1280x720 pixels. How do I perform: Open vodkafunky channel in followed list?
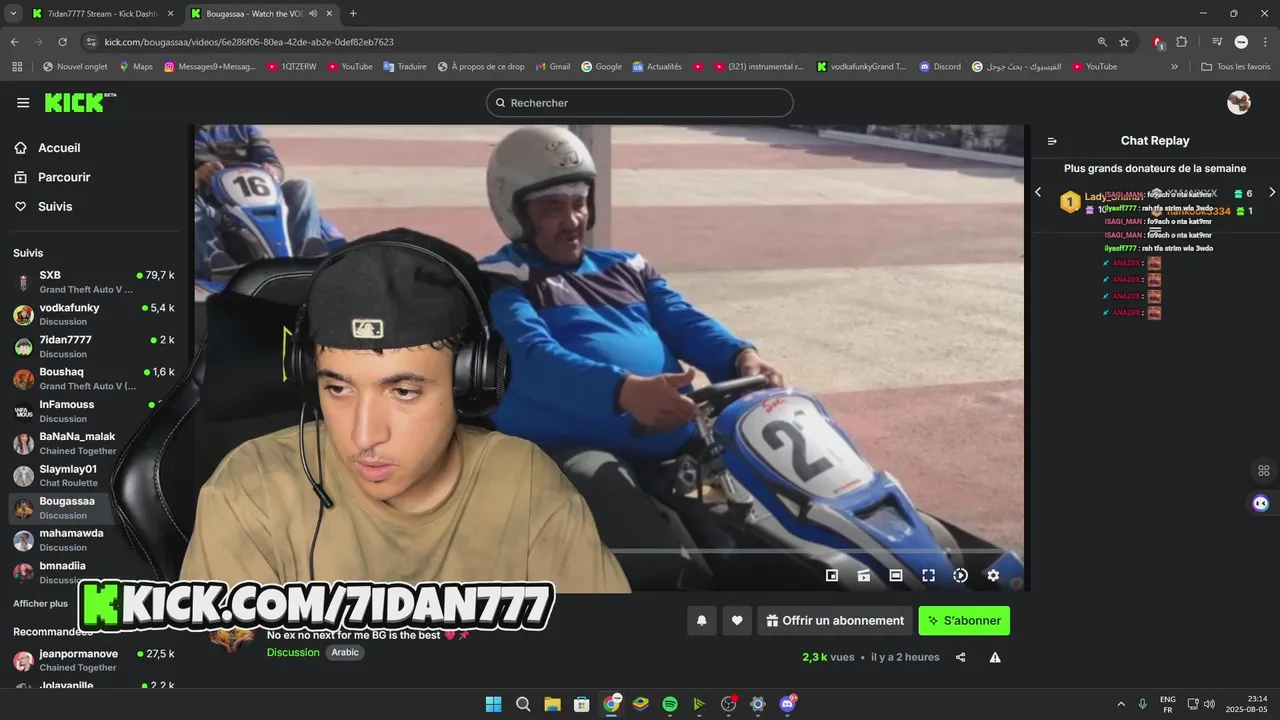click(95, 314)
